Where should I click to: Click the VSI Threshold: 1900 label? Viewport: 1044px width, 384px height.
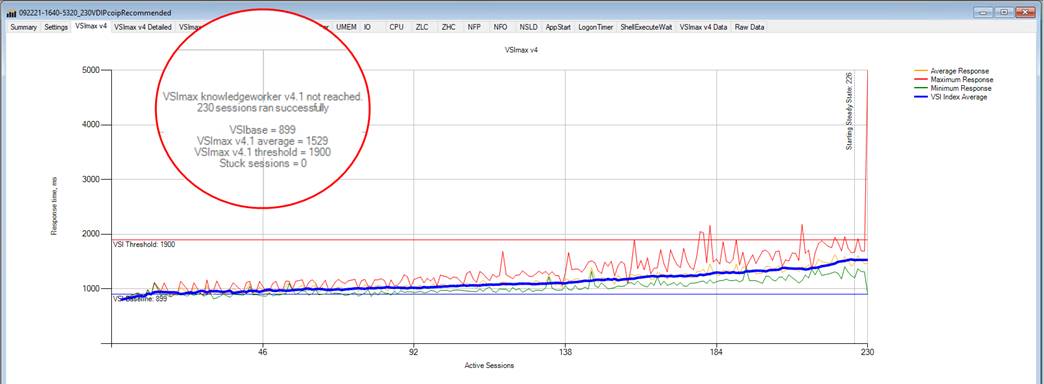(144, 245)
